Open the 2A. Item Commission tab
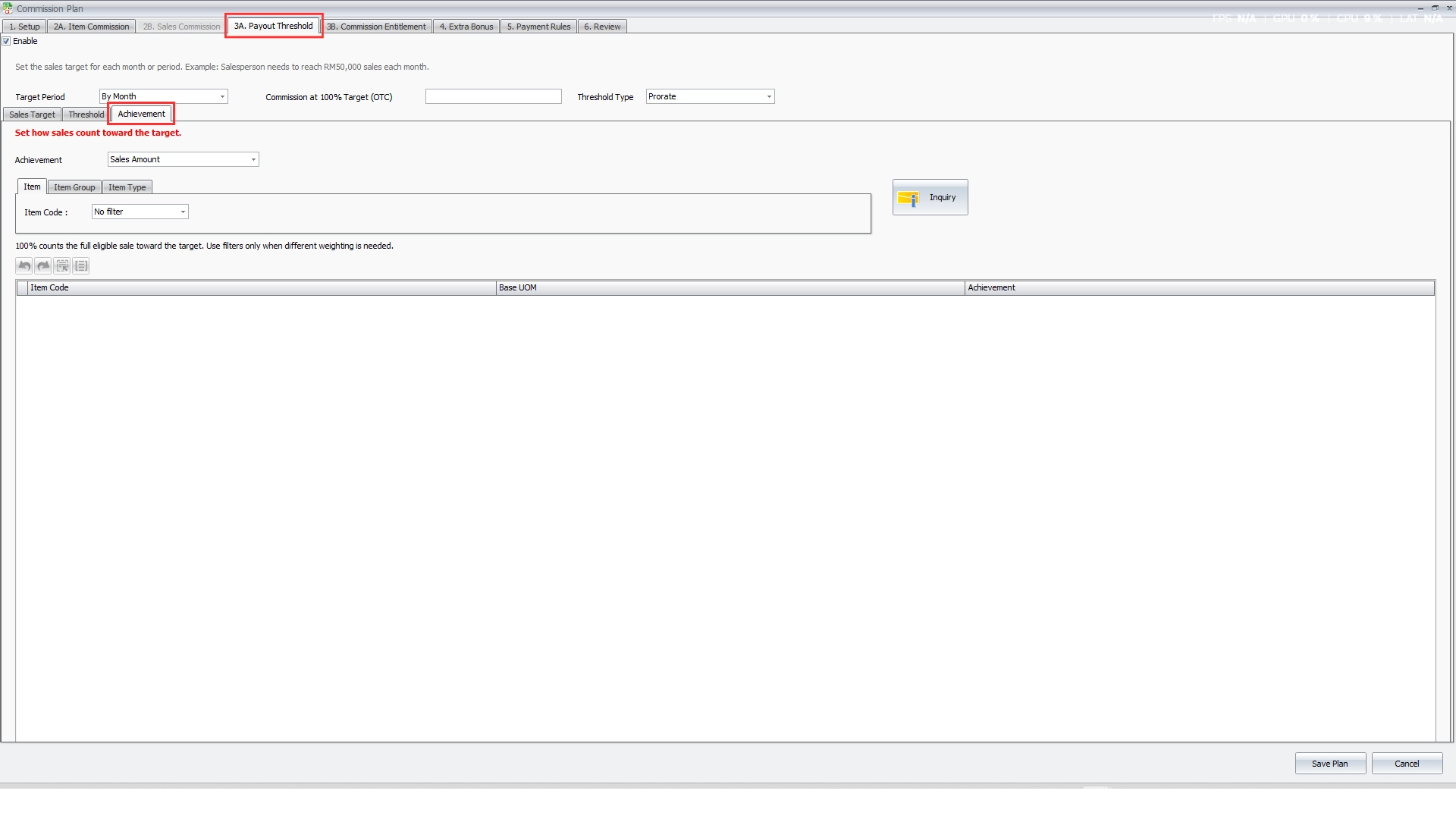 (92, 27)
